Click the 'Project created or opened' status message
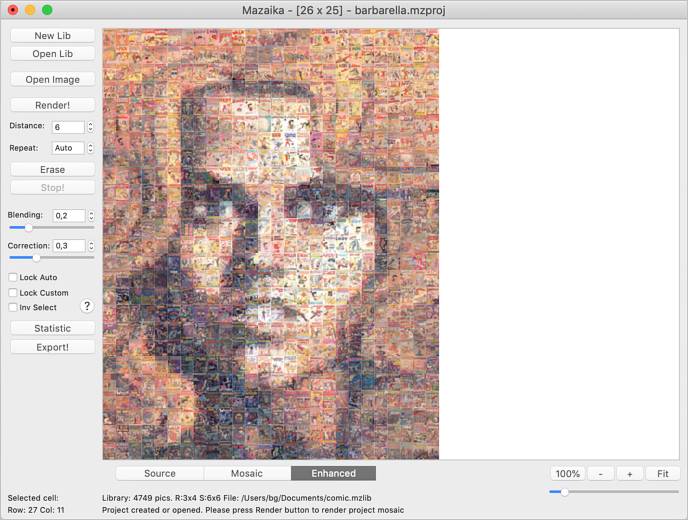688x520 pixels. pyautogui.click(x=253, y=510)
